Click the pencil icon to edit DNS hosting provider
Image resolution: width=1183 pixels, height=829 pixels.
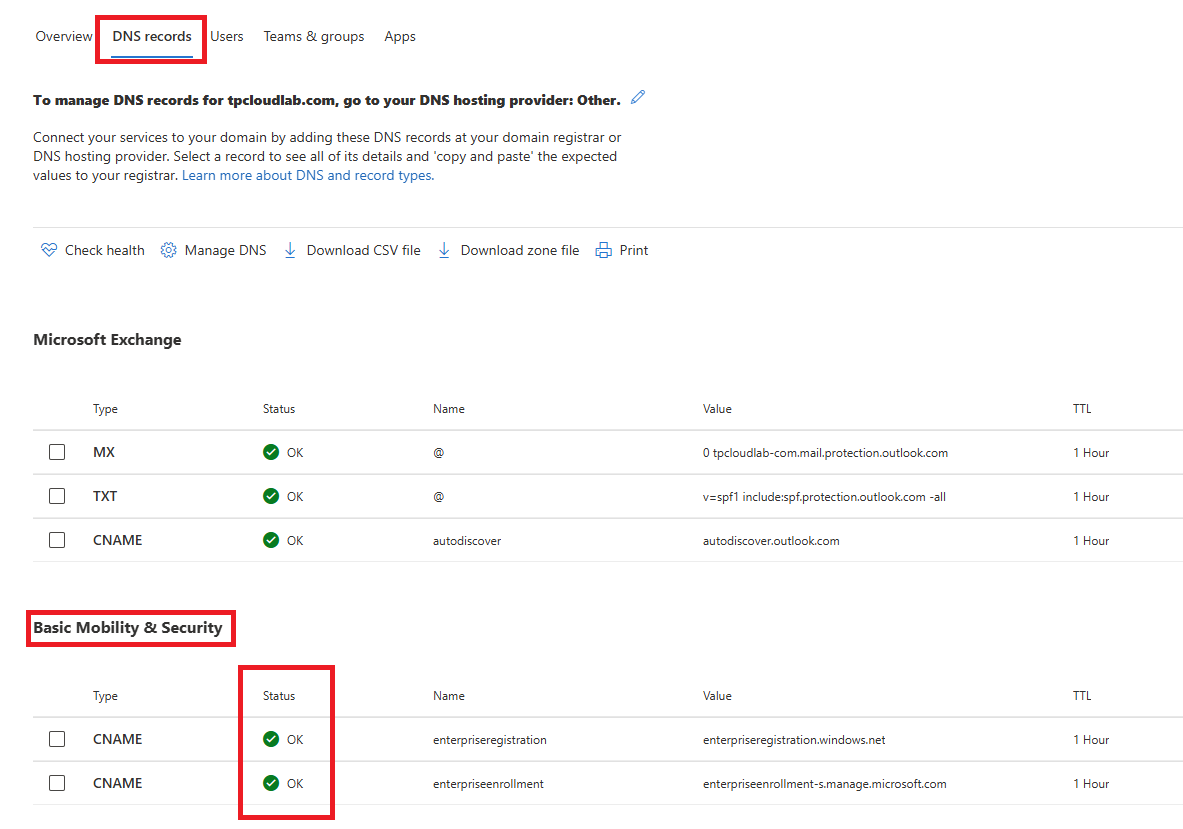[x=637, y=97]
